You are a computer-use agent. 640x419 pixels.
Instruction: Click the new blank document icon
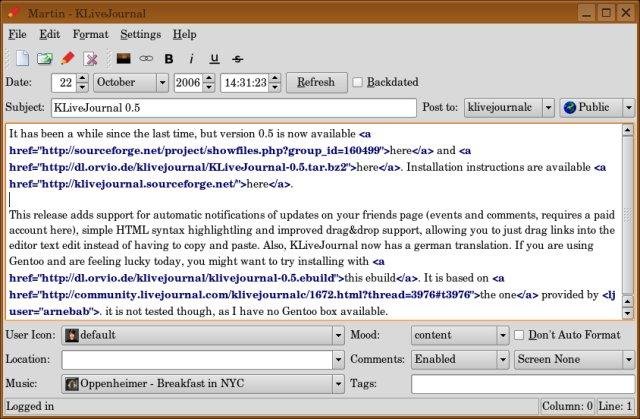tap(22, 58)
